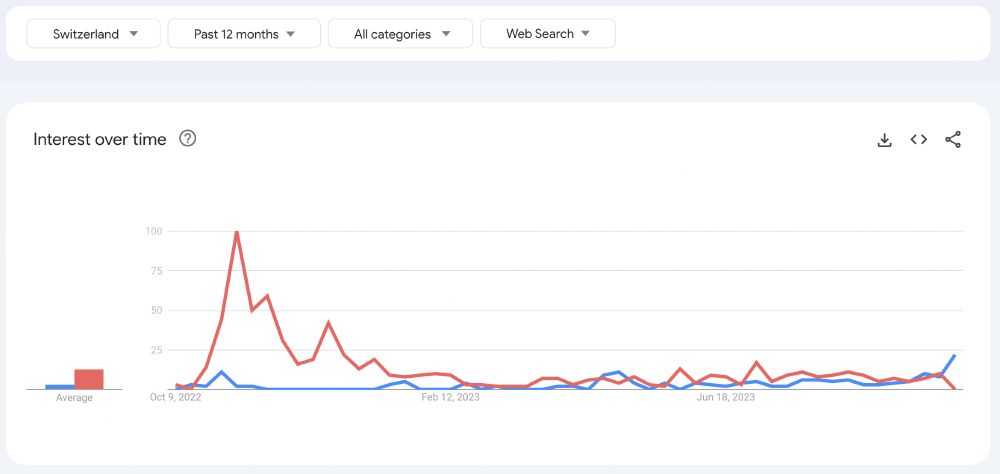Click the blue average bar

click(x=59, y=386)
